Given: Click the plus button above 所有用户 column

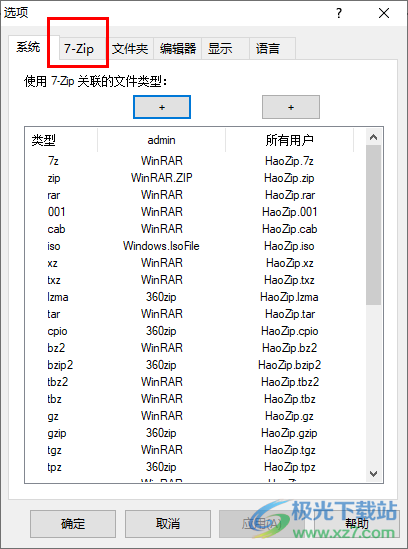Looking at the screenshot, I should [291, 107].
